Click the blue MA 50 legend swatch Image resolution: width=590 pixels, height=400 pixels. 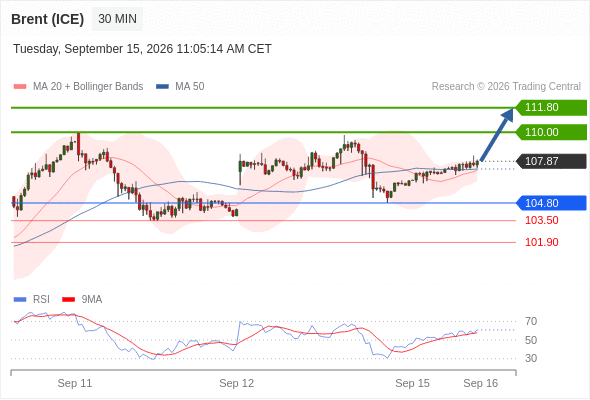tap(162, 87)
